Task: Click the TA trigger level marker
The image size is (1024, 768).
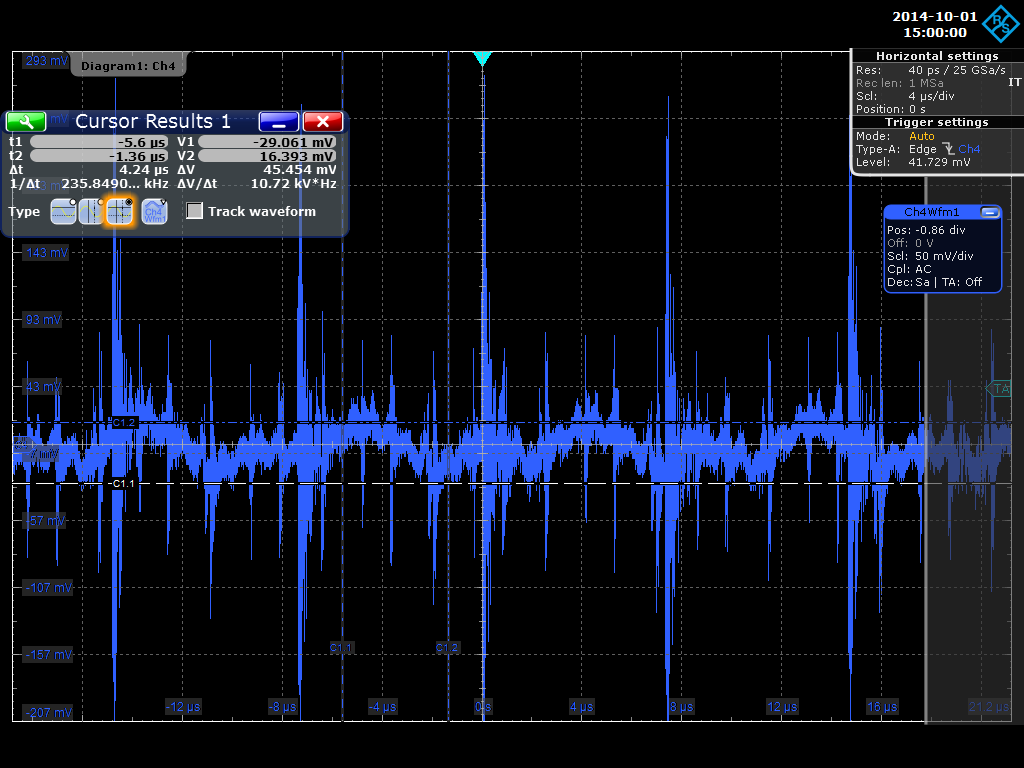Action: point(999,389)
